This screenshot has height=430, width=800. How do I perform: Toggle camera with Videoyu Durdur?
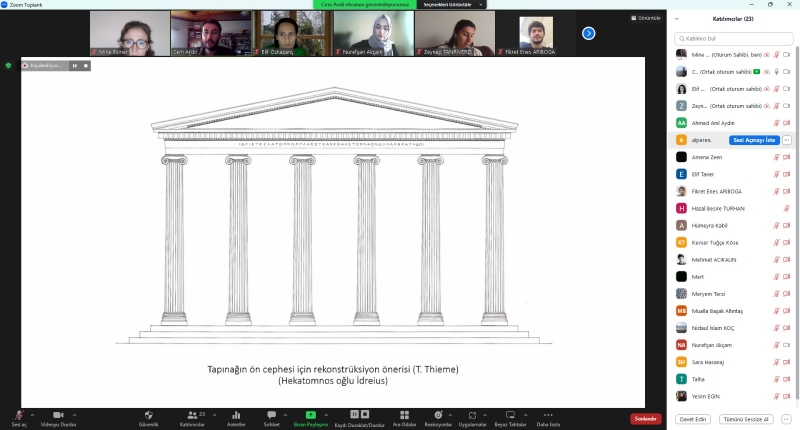[x=58, y=415]
